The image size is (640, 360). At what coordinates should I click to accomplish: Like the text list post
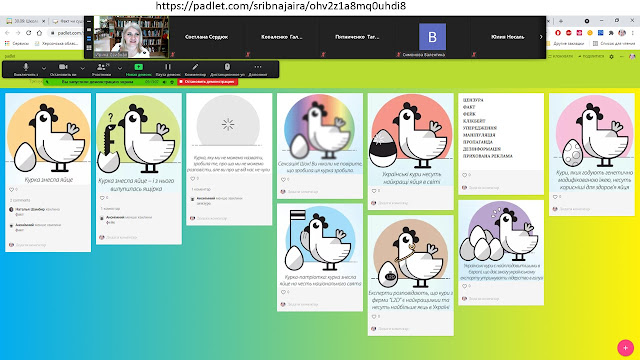(x=464, y=175)
